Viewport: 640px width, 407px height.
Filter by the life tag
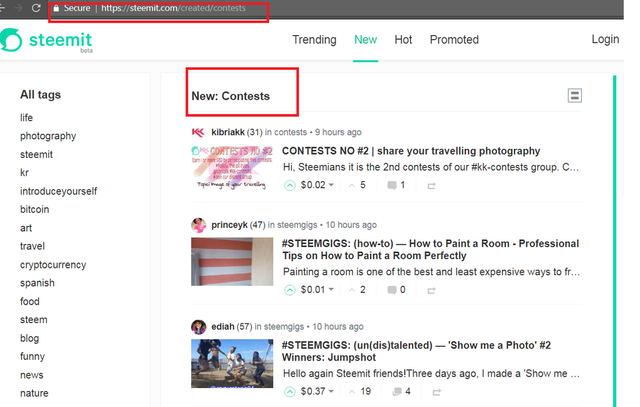point(27,118)
